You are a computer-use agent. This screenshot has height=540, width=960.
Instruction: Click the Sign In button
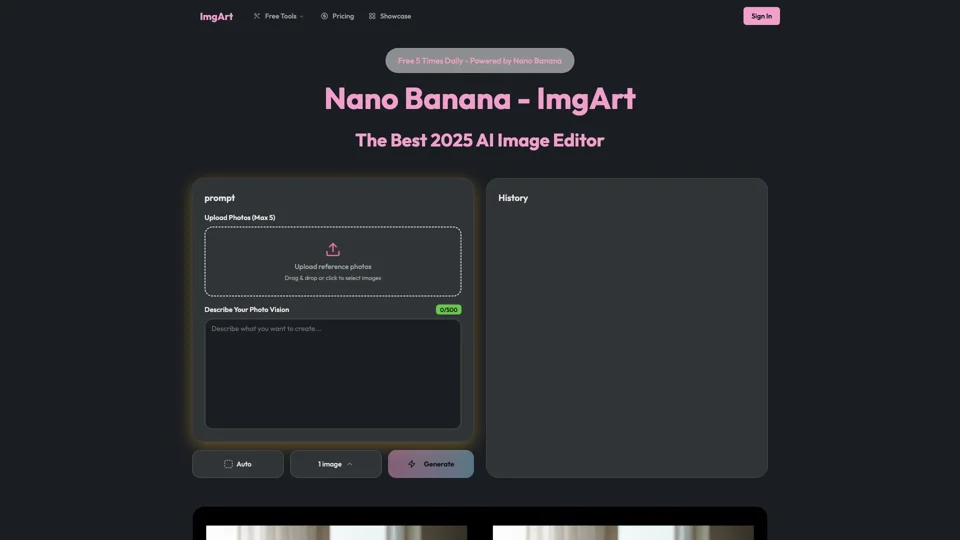click(x=761, y=16)
